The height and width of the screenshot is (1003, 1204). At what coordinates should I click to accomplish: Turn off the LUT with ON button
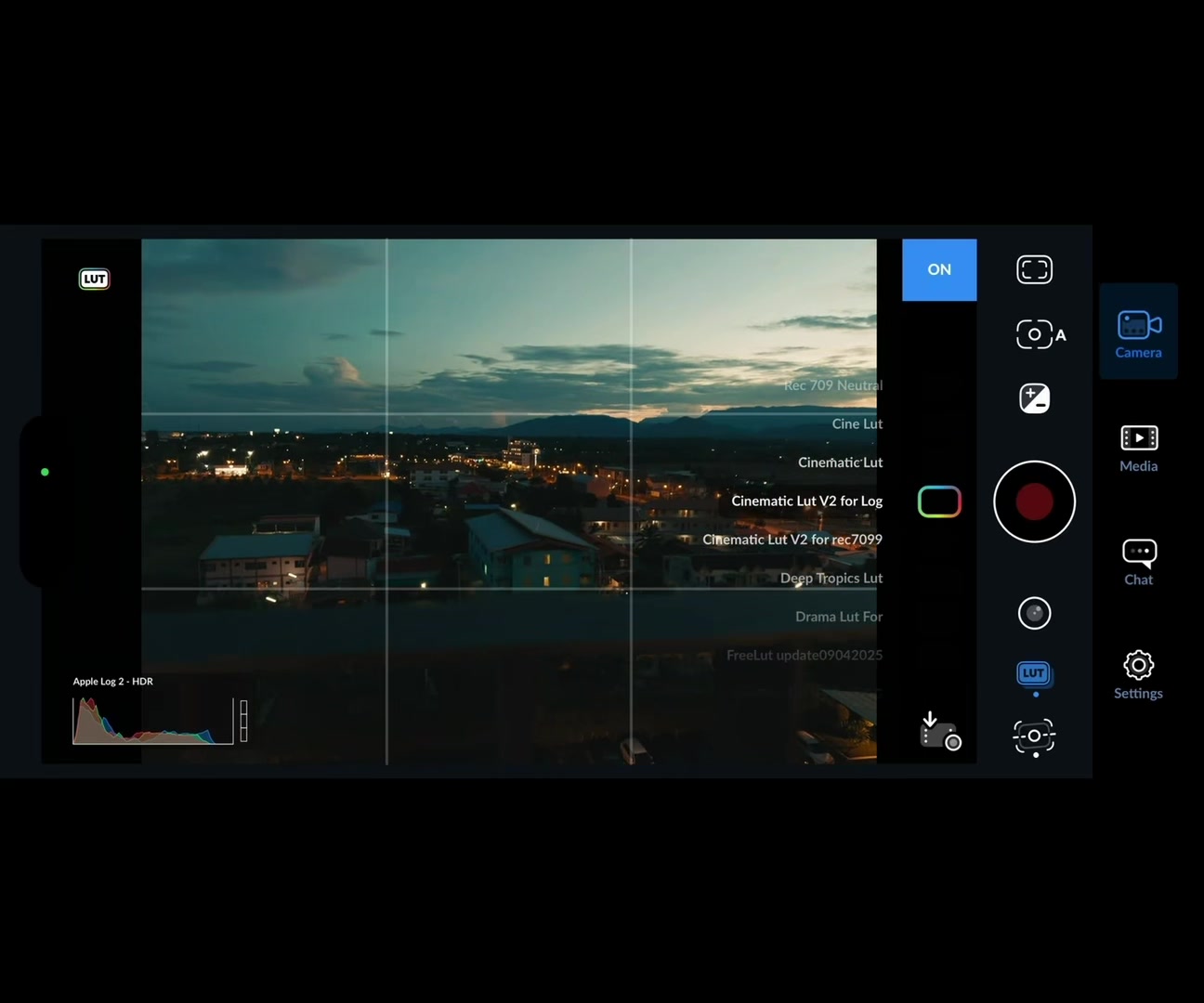pos(939,269)
